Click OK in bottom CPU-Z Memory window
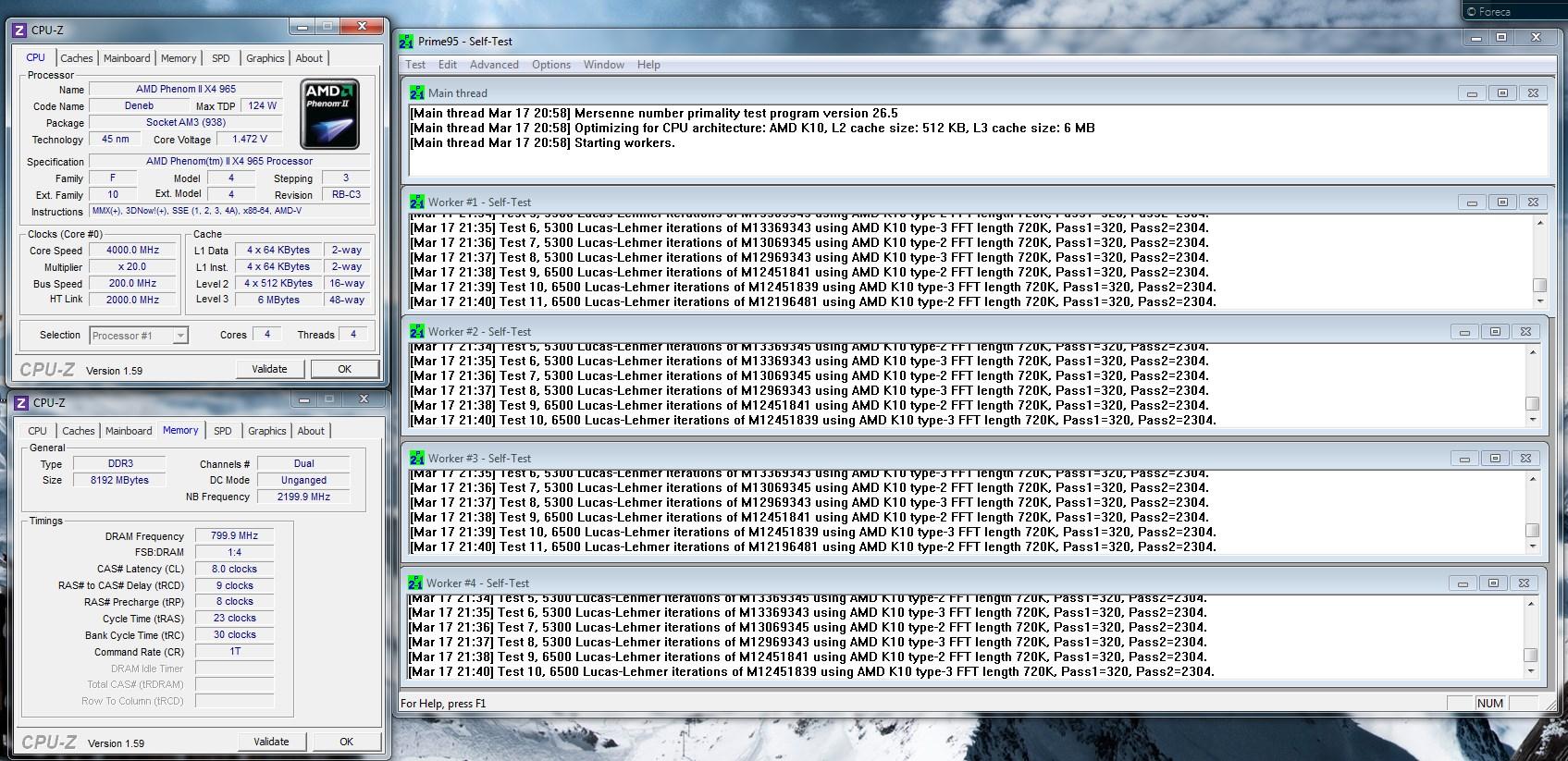This screenshot has width=1568, height=761. [346, 742]
